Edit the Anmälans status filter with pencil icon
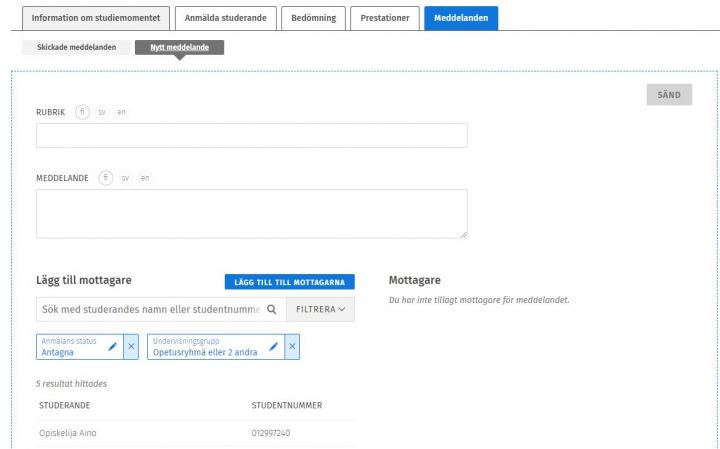This screenshot has height=449, width=720. click(x=113, y=346)
